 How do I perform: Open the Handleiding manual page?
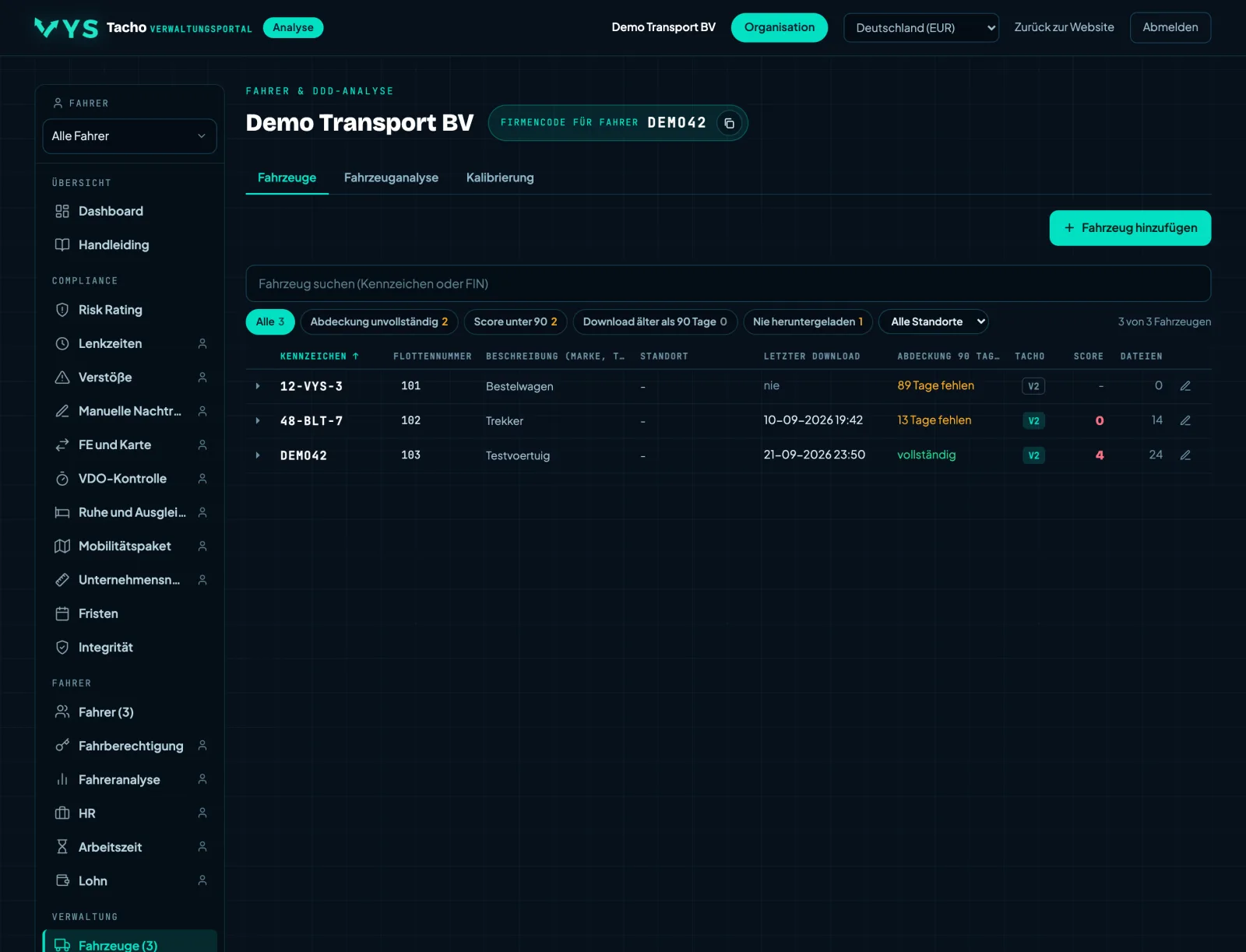click(x=129, y=244)
